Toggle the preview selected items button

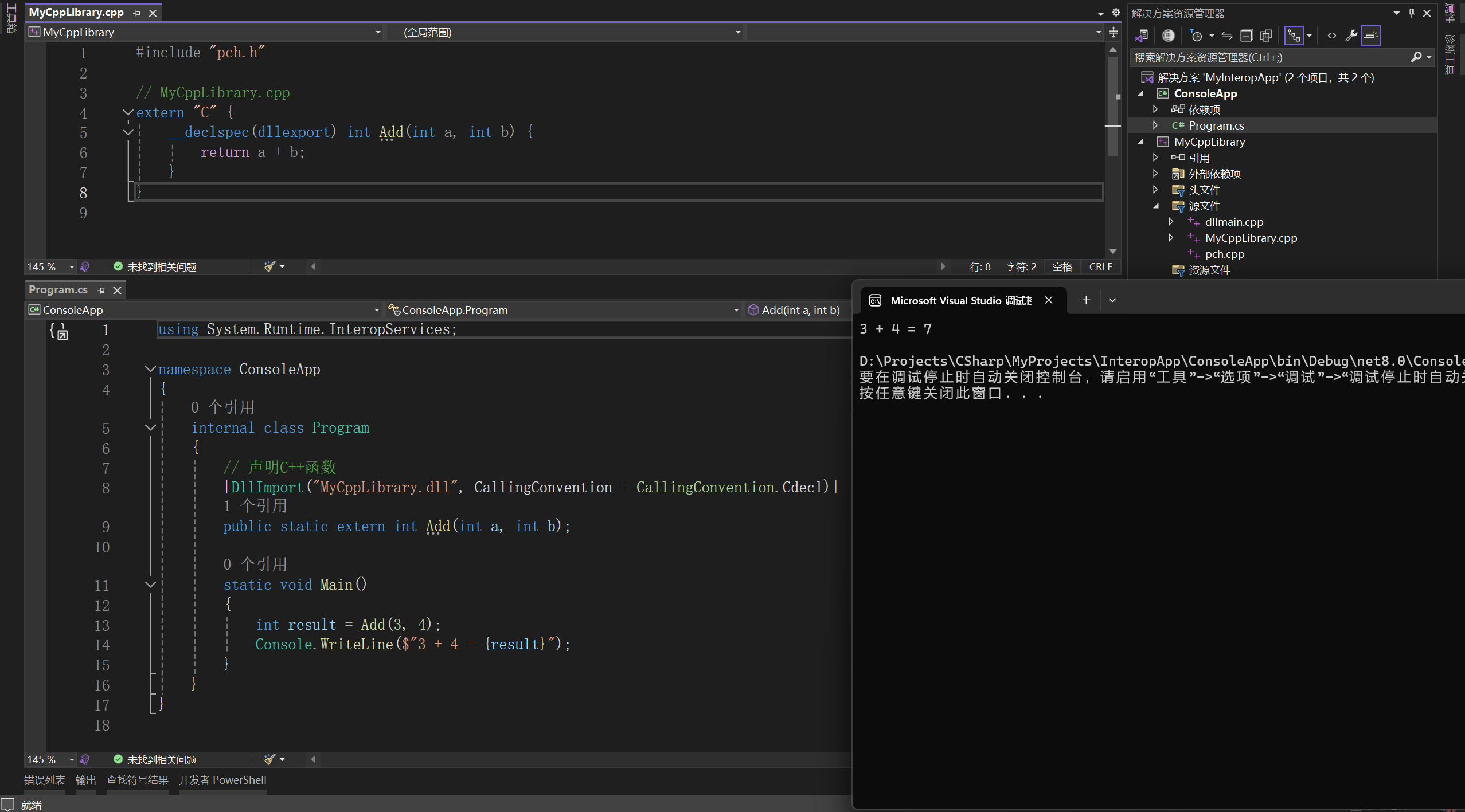pyautogui.click(x=1371, y=36)
